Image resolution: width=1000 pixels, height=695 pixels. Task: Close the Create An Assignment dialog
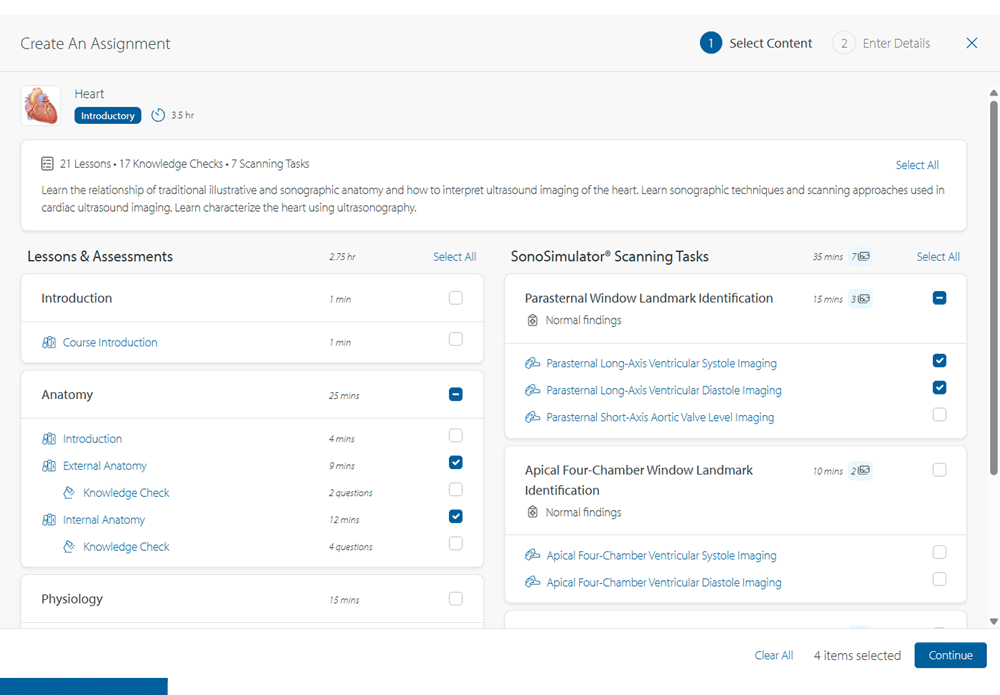pos(972,43)
